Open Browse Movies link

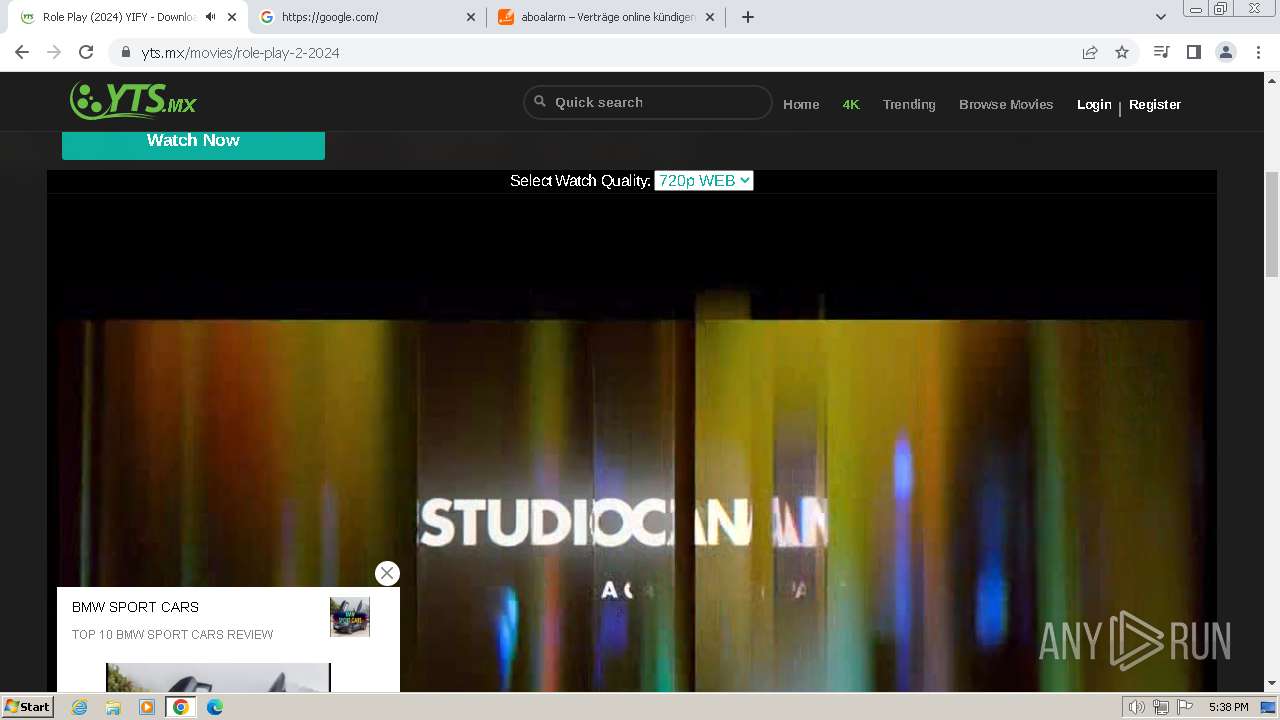pyautogui.click(x=1006, y=104)
